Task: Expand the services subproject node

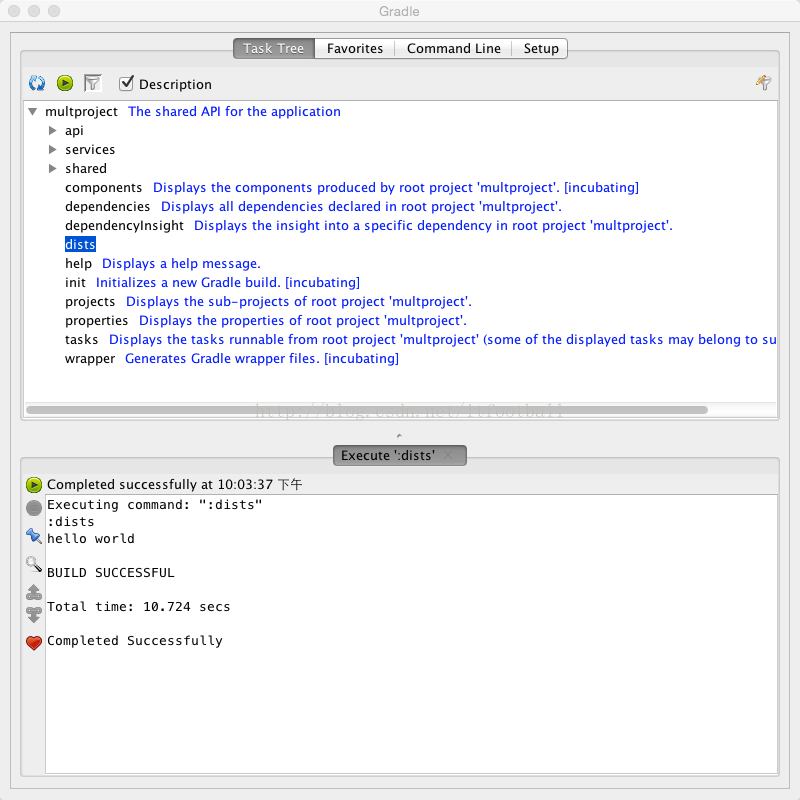Action: 52,149
